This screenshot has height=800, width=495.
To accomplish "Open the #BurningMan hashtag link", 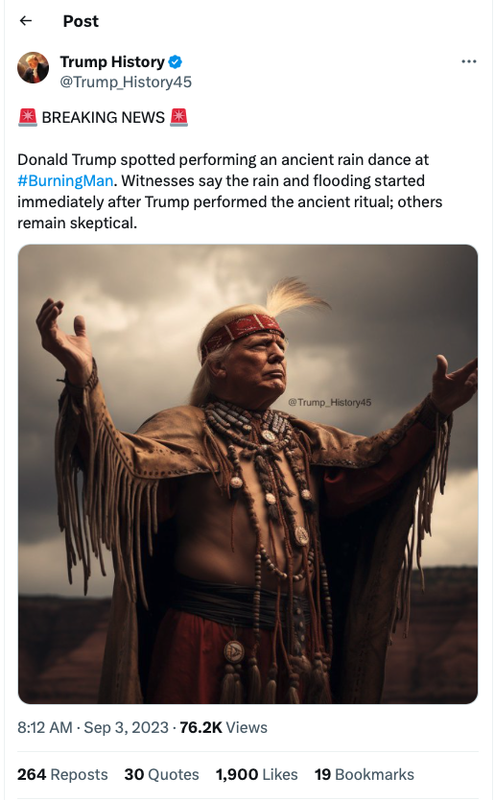I will 65,181.
